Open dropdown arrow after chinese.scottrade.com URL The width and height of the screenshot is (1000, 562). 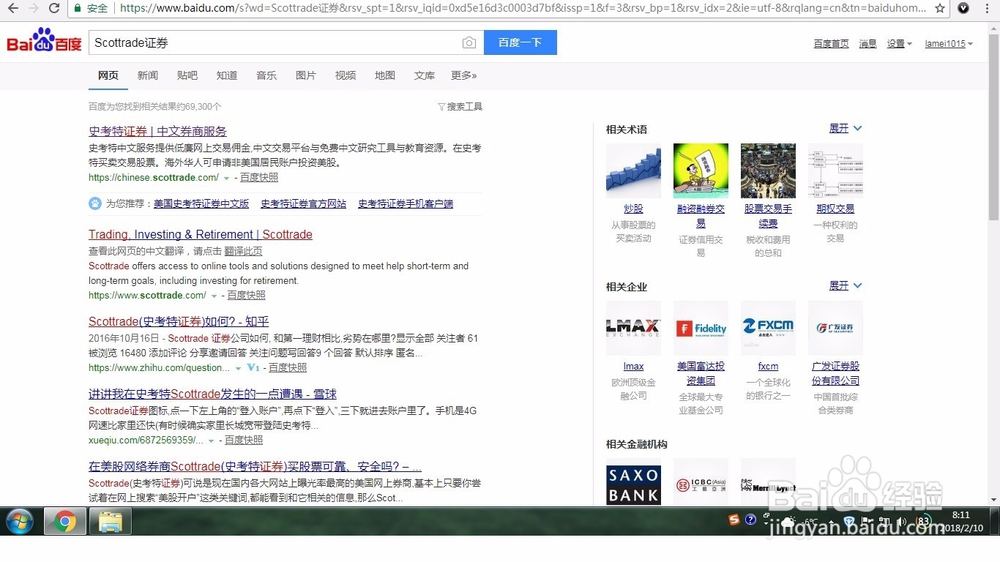coord(226,178)
